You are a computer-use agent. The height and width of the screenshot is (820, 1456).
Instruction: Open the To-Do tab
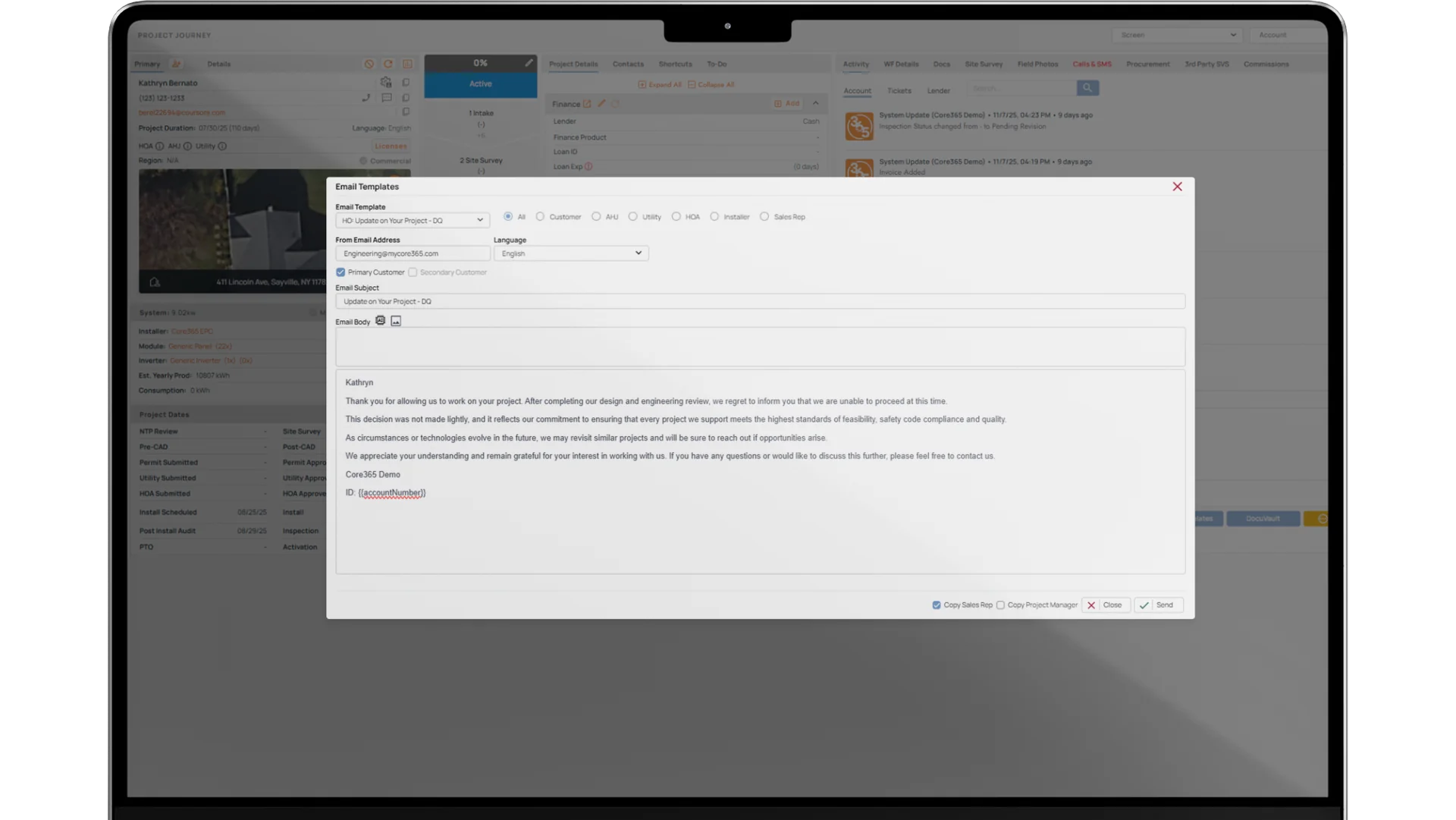click(x=717, y=64)
